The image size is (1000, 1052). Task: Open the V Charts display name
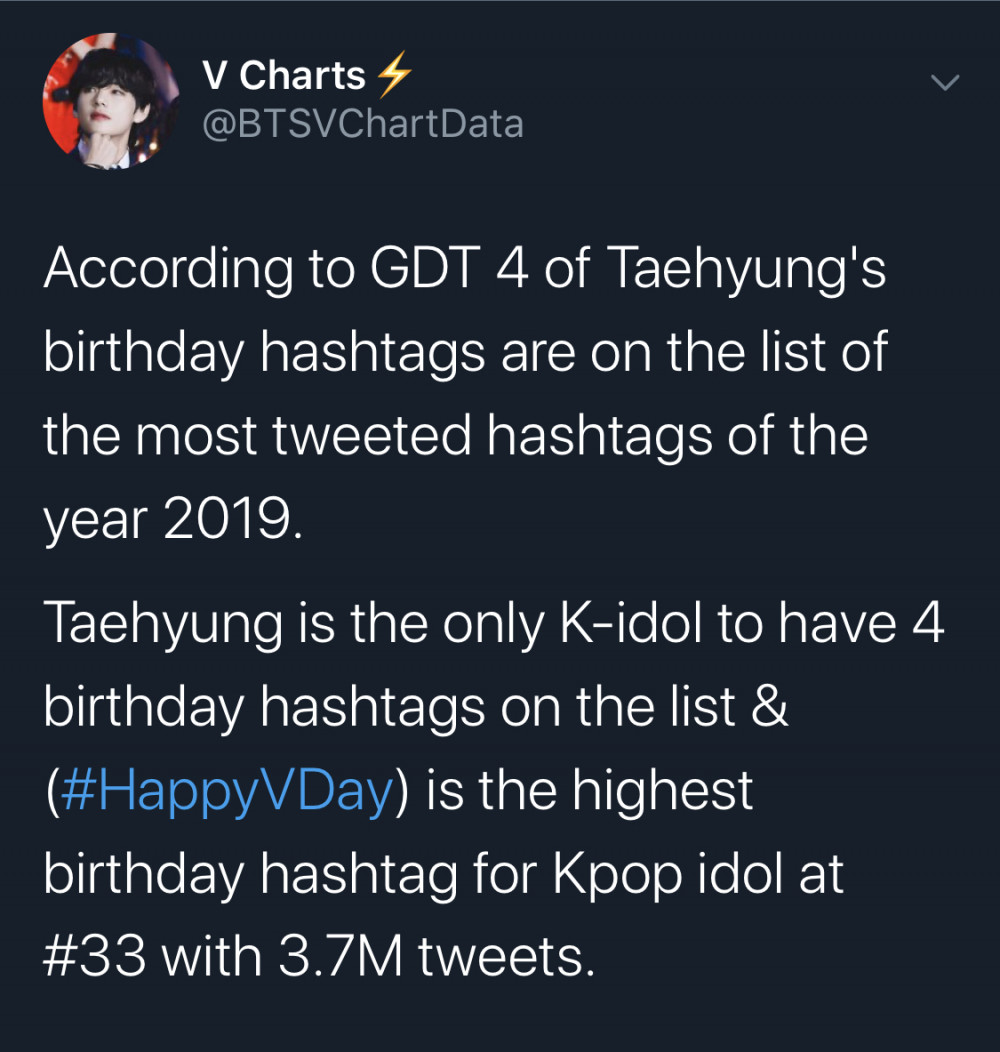(283, 74)
